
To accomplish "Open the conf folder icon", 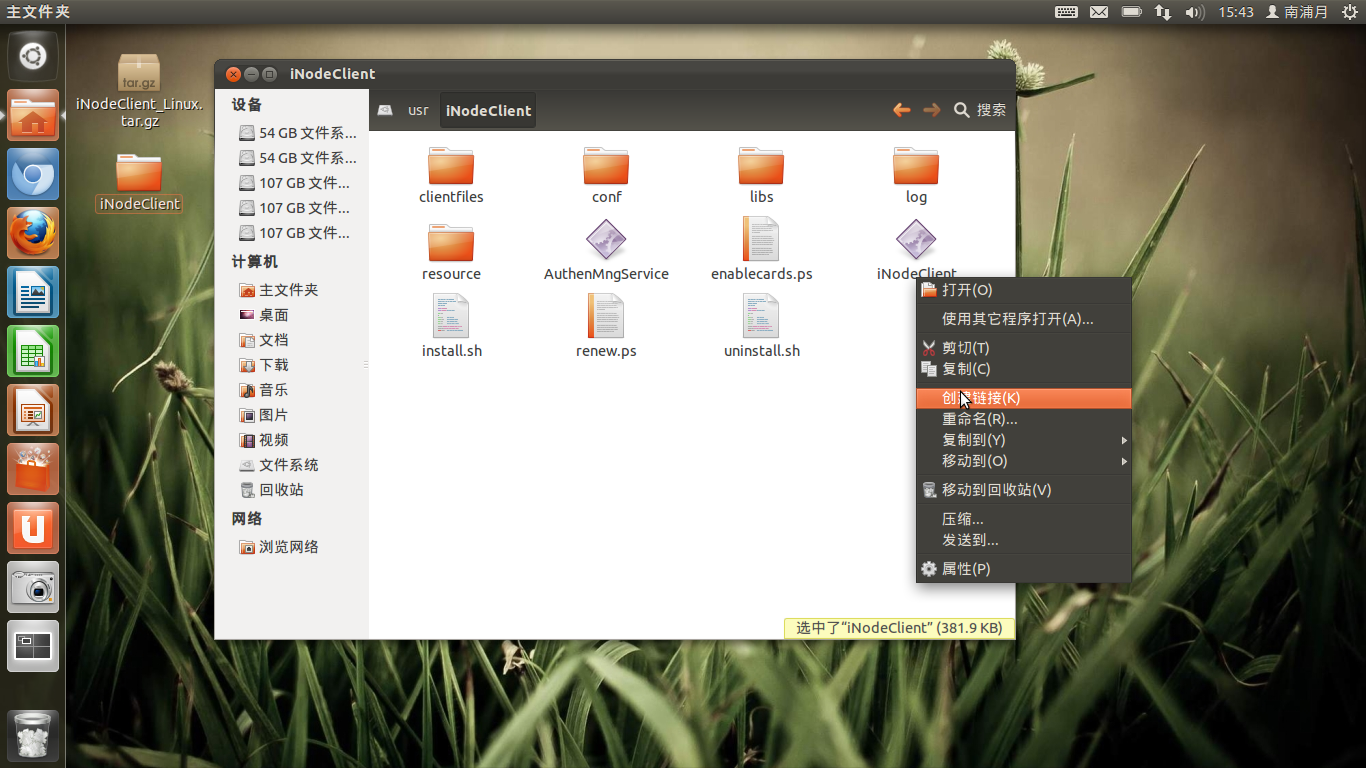I will (606, 166).
